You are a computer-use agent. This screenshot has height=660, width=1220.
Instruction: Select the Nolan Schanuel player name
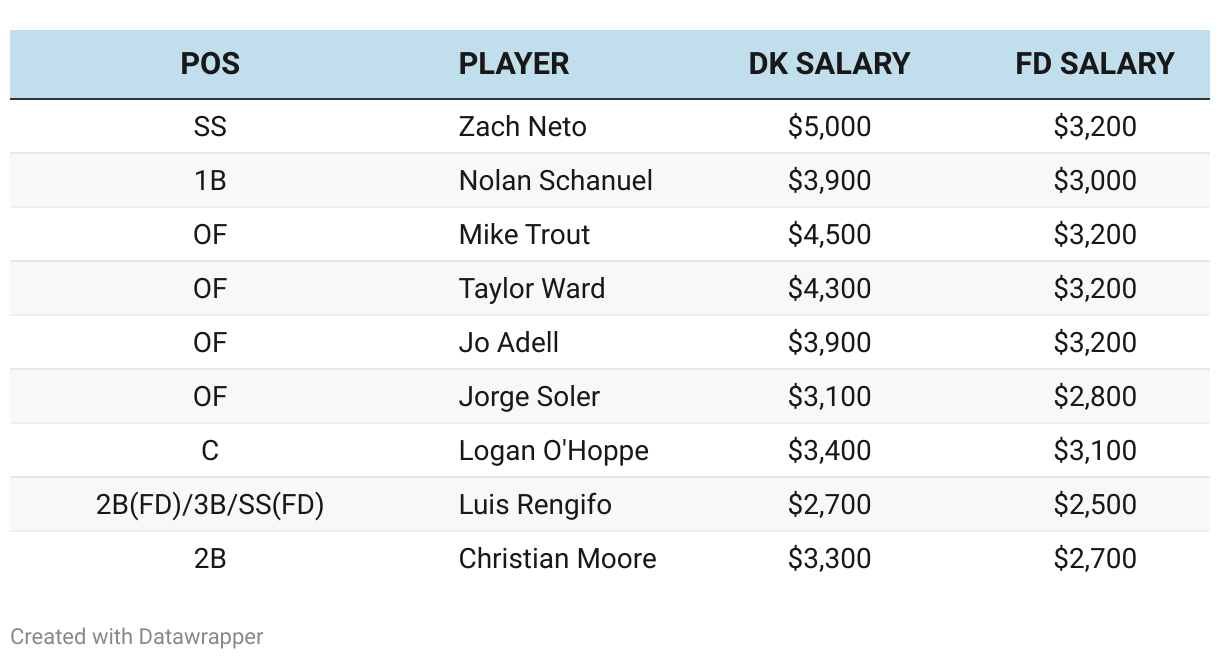(x=555, y=181)
